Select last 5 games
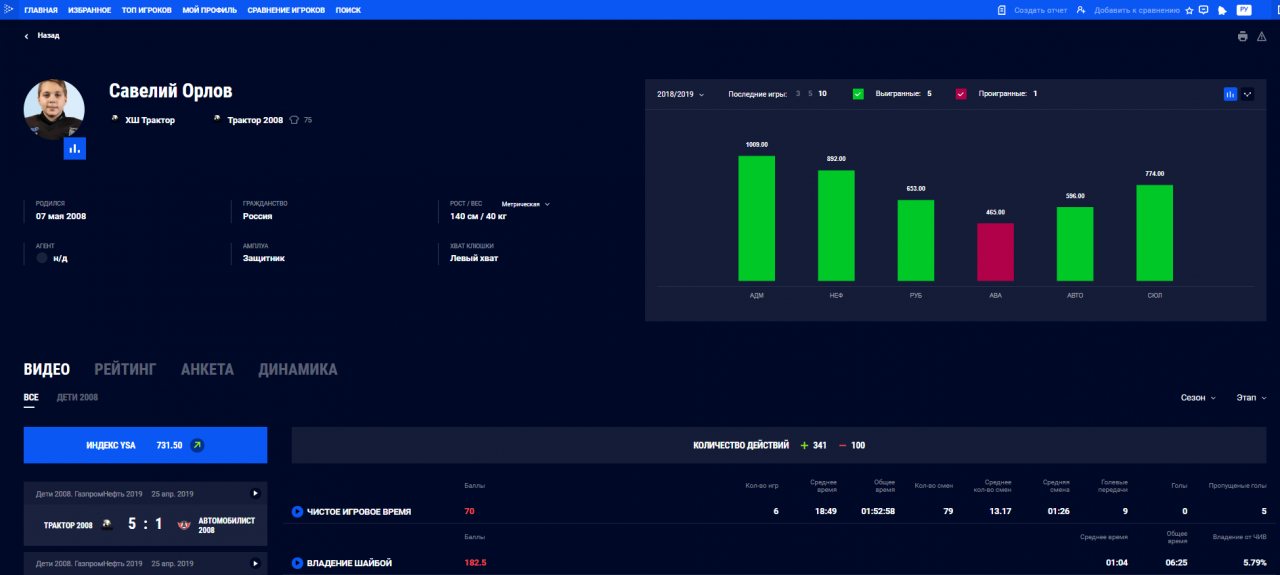 [809, 93]
